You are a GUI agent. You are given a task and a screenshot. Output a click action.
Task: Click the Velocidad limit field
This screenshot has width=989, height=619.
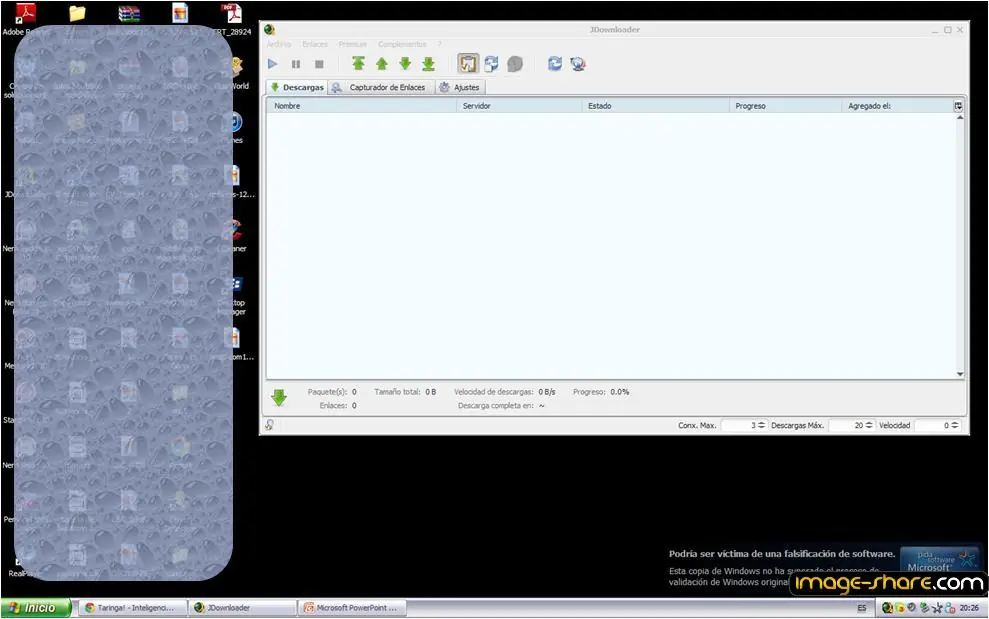click(x=932, y=425)
